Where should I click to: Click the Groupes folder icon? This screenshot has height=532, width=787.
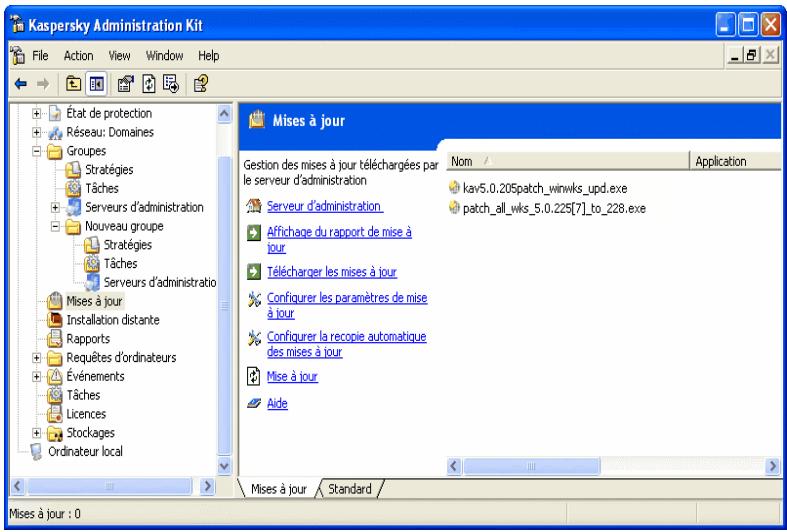click(55, 151)
